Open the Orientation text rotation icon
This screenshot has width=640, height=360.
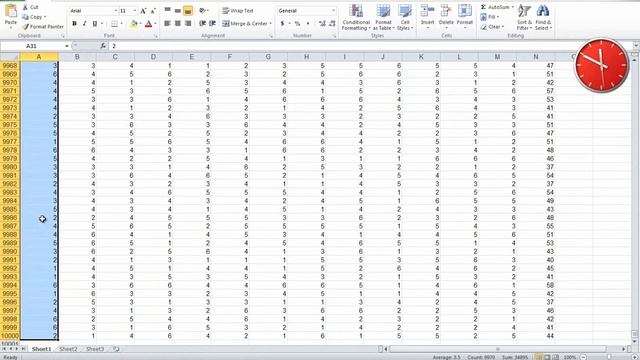click(202, 11)
